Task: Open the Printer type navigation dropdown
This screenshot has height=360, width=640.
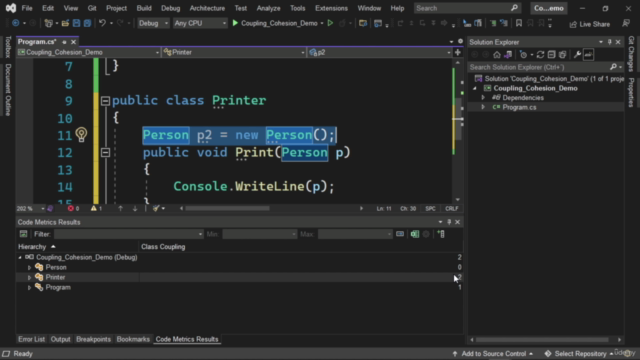Action: (x=234, y=52)
